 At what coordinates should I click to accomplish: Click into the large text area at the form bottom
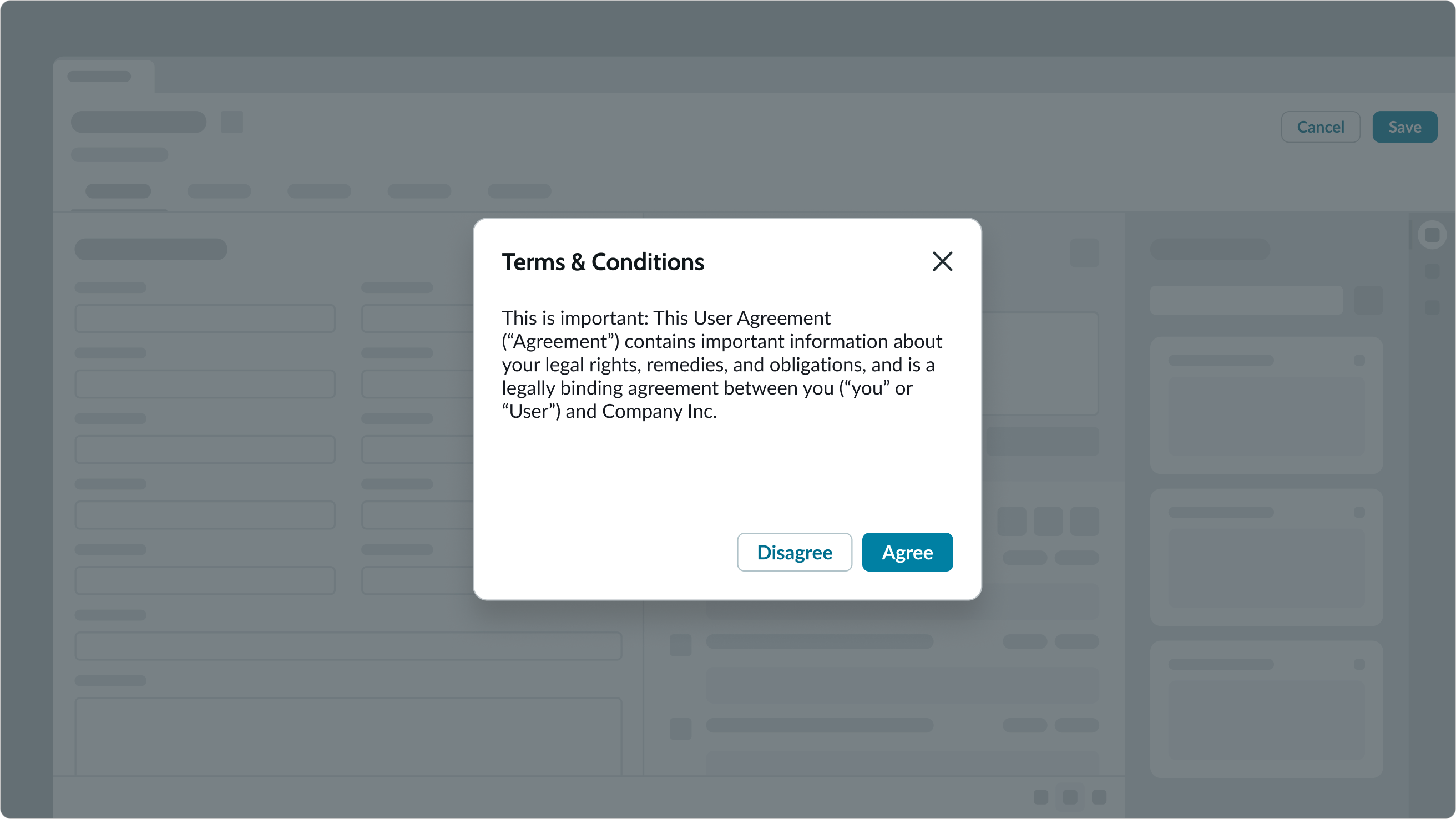tap(348, 735)
